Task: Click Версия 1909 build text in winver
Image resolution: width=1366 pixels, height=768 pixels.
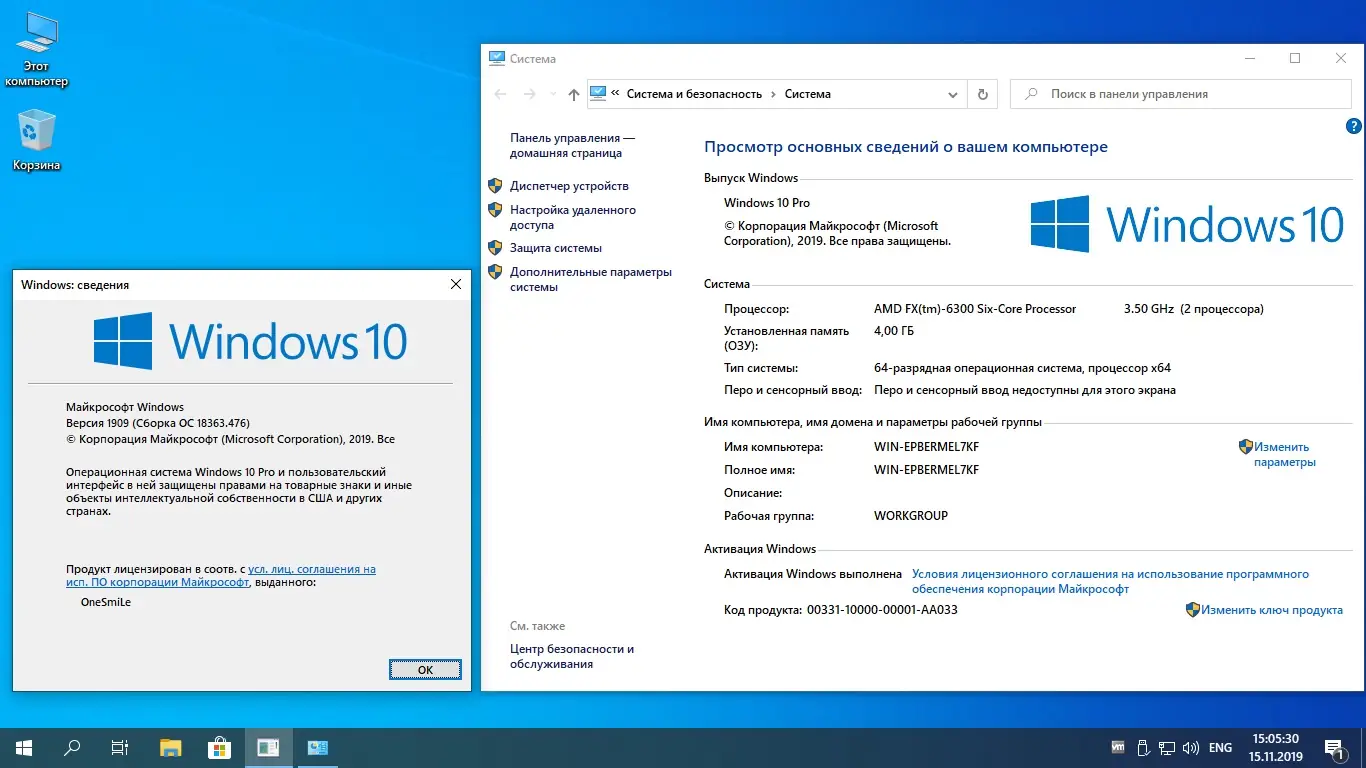Action: 158,423
